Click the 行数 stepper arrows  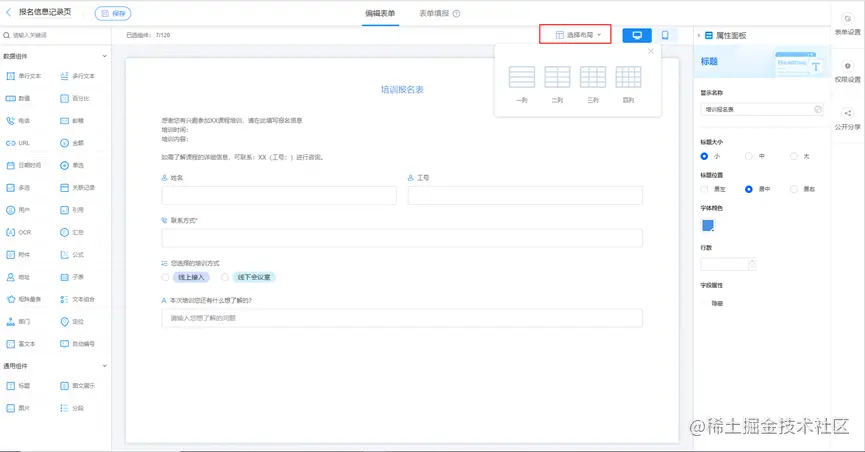click(752, 264)
